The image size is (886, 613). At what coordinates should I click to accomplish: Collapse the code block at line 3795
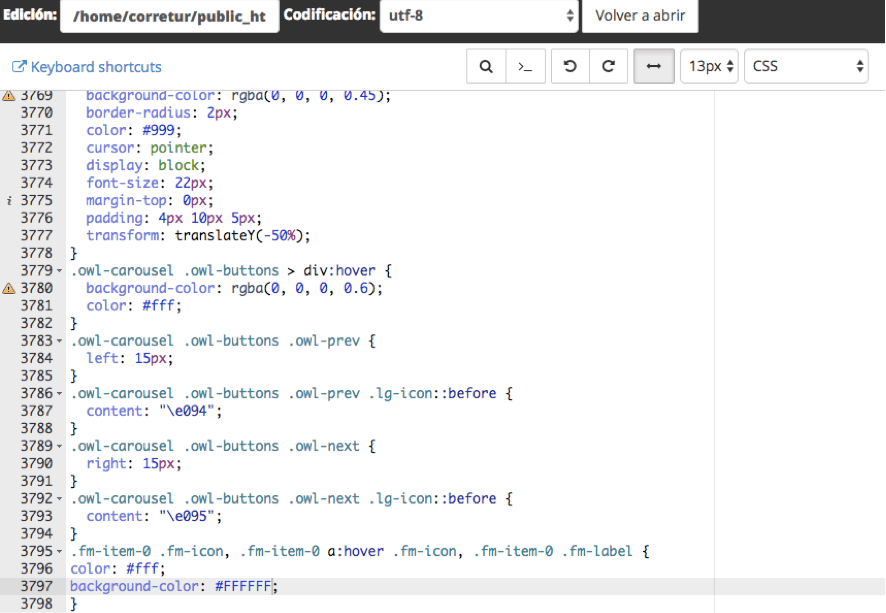(59, 551)
